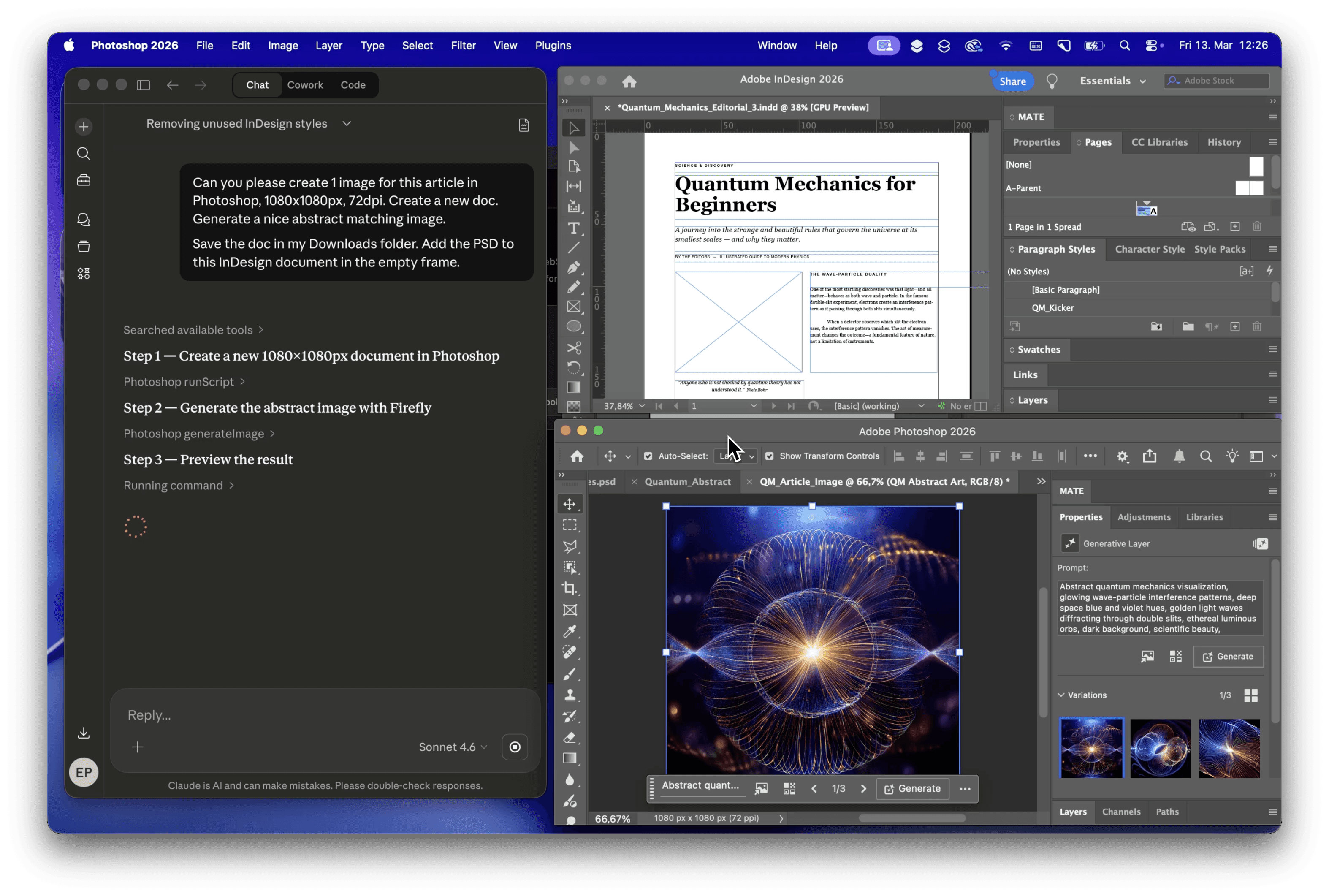Open Spotlight search in macOS menu bar
Screen dimensions: 1329x896
pos(1124,45)
